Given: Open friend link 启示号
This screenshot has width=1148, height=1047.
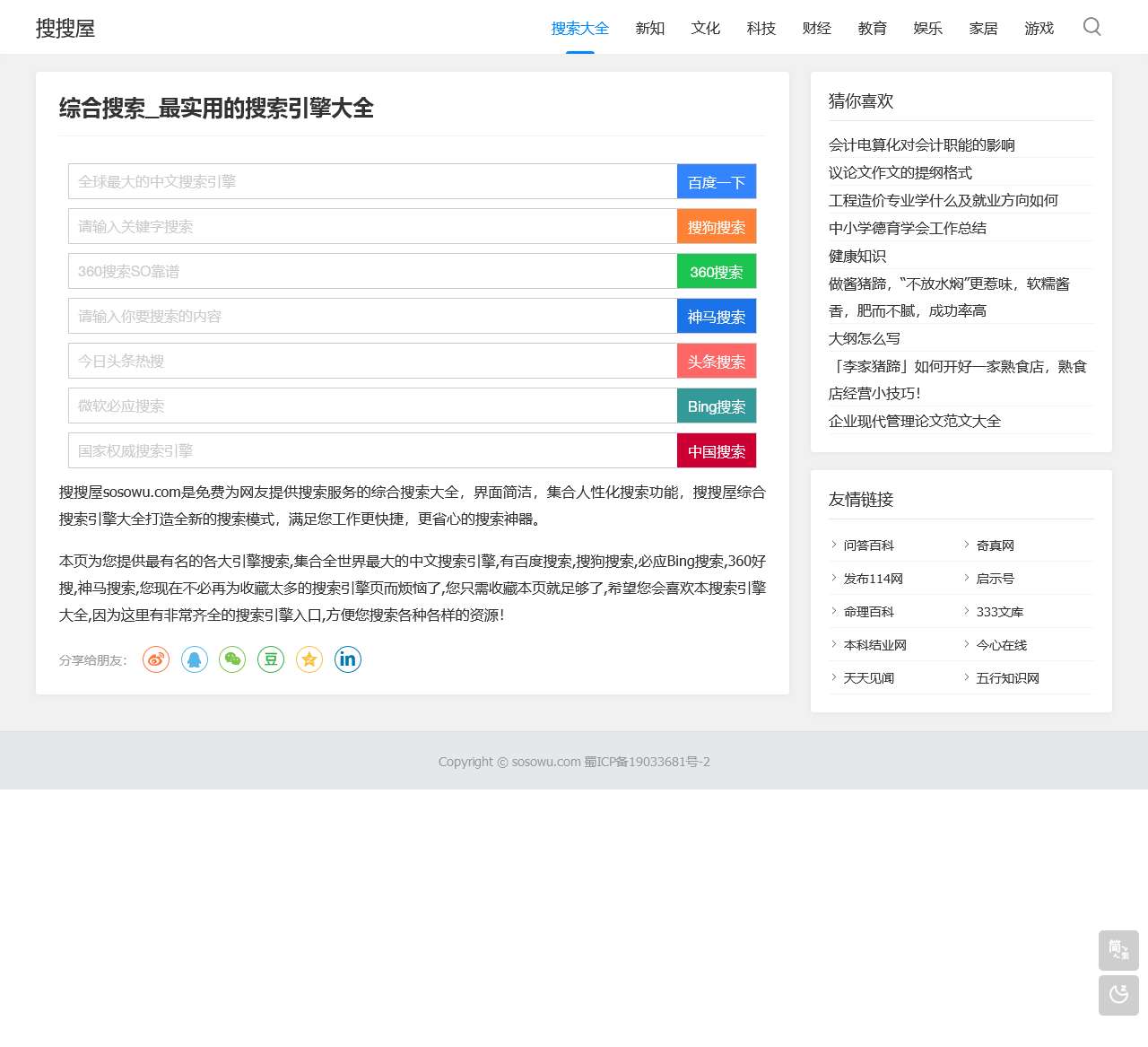Looking at the screenshot, I should pyautogui.click(x=996, y=579).
